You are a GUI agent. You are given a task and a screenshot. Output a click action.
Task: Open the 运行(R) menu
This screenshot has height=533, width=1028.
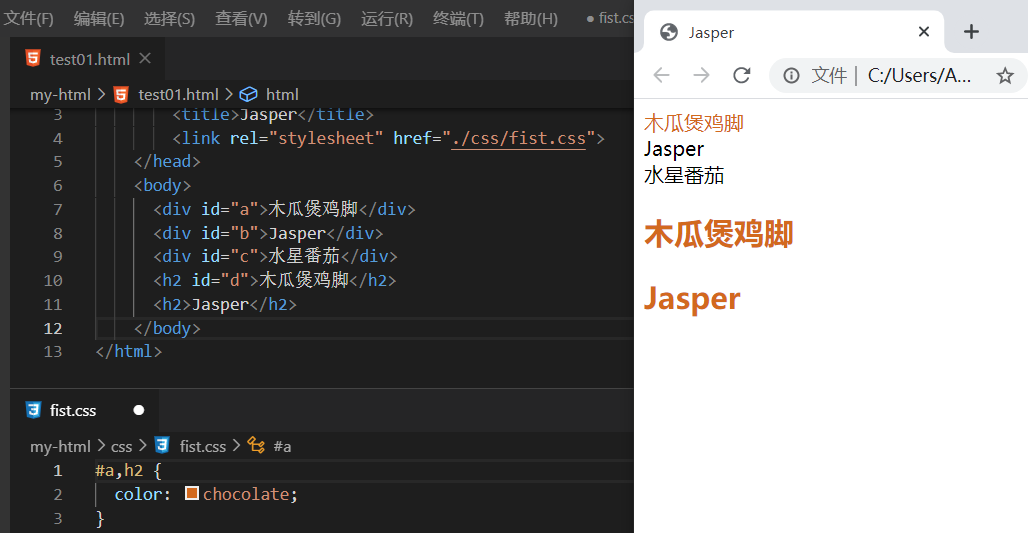point(386,19)
